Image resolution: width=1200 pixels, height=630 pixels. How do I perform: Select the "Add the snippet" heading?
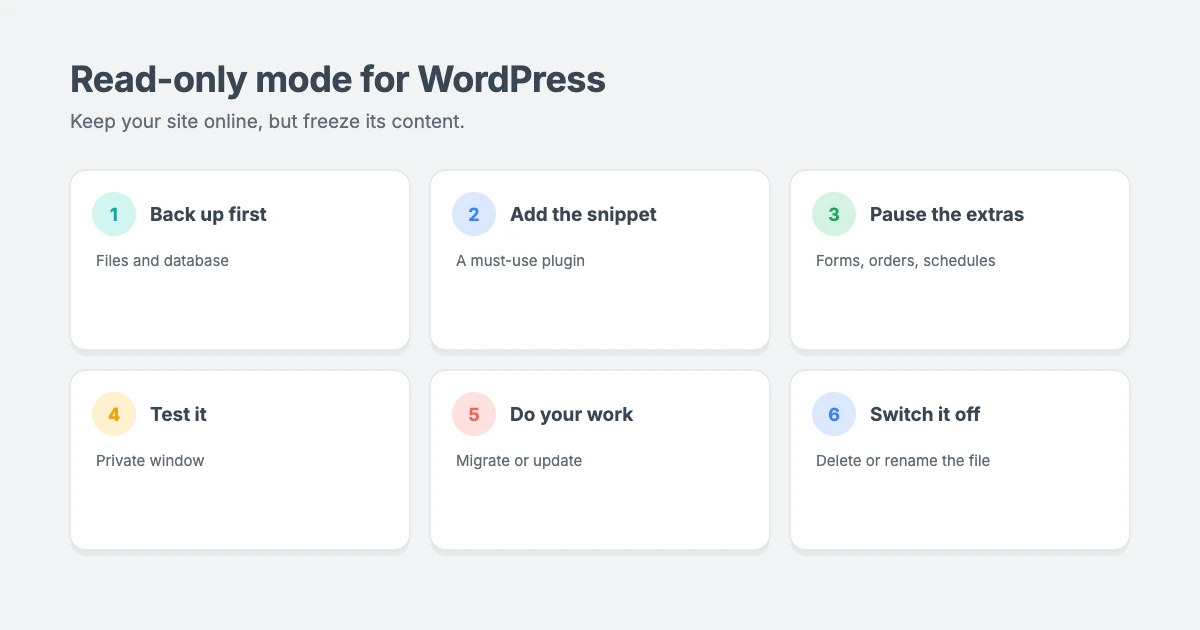point(583,214)
